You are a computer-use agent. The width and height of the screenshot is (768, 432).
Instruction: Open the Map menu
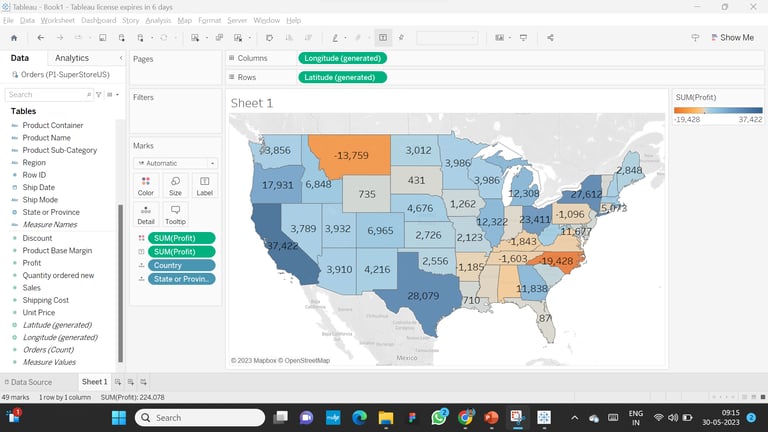184,20
